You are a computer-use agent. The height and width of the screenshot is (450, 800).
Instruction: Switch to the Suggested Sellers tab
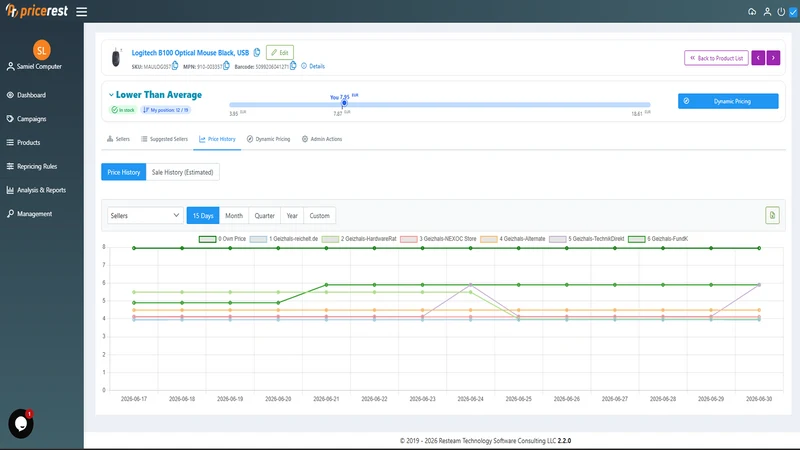(164, 139)
